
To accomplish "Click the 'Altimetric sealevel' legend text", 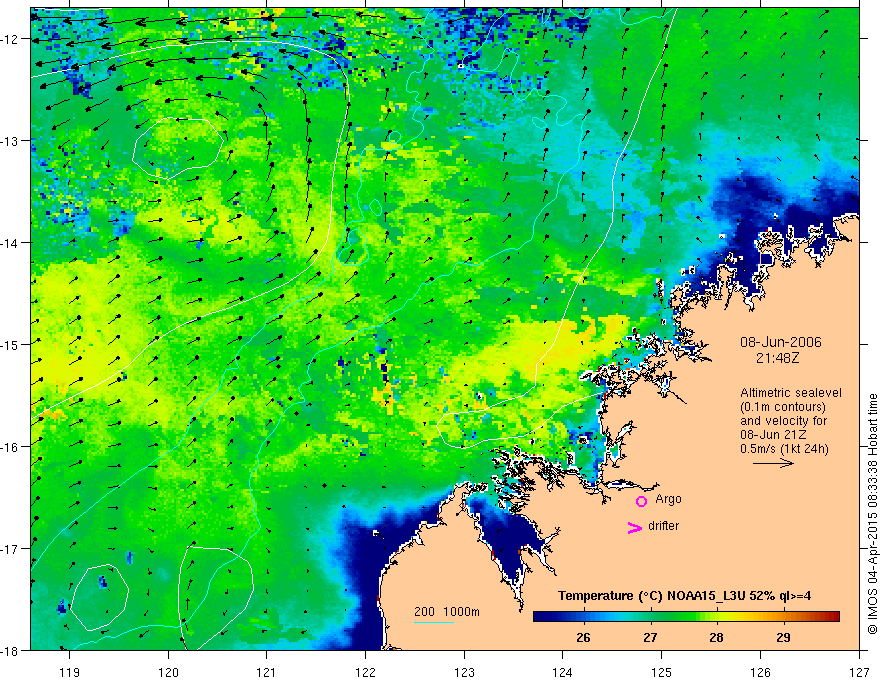I will [x=791, y=393].
